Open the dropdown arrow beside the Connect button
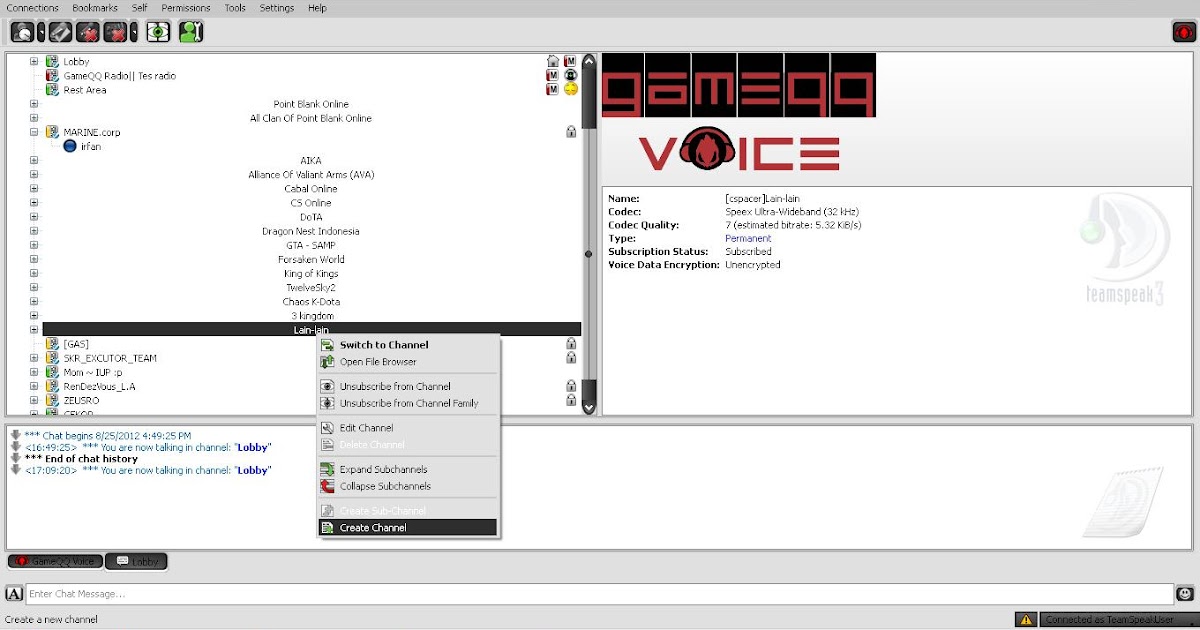Viewport: 1200px width, 630px height. pyautogui.click(x=40, y=31)
